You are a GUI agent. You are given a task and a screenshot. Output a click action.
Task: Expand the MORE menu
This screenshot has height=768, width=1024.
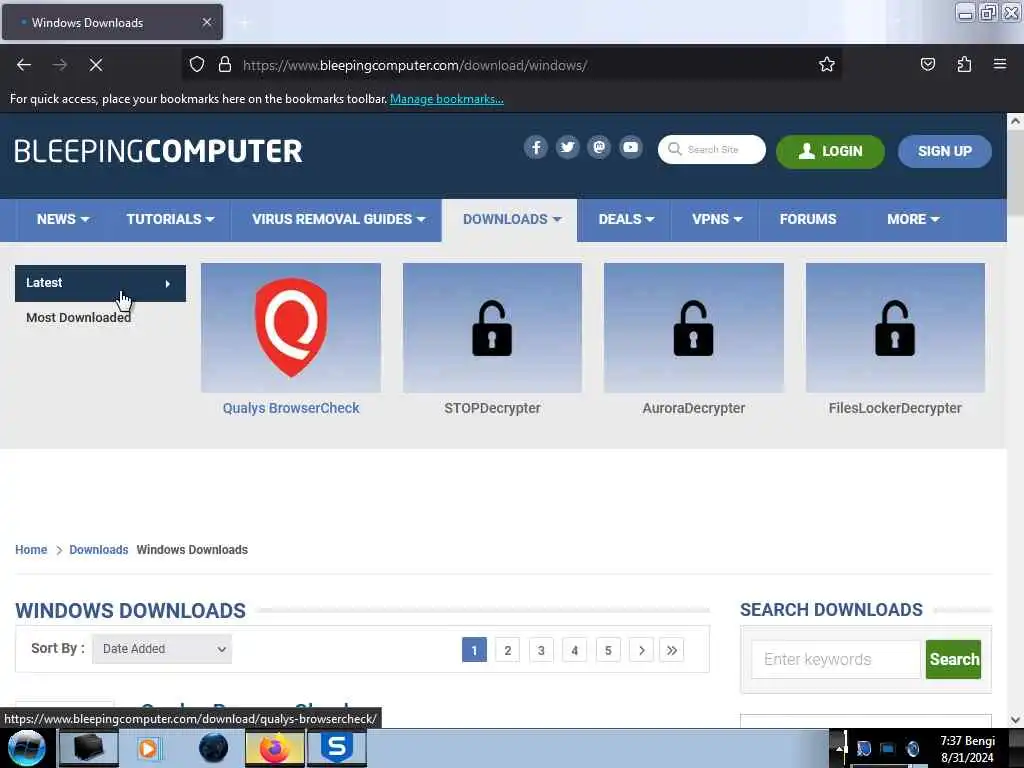tap(912, 219)
